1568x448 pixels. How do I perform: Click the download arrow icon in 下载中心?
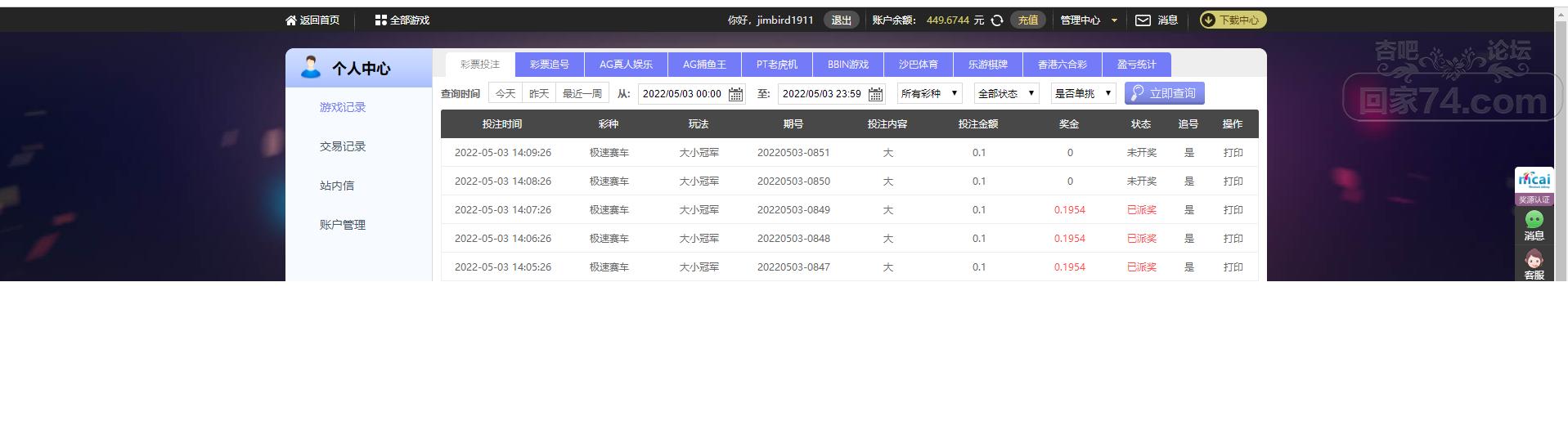pyautogui.click(x=1208, y=20)
